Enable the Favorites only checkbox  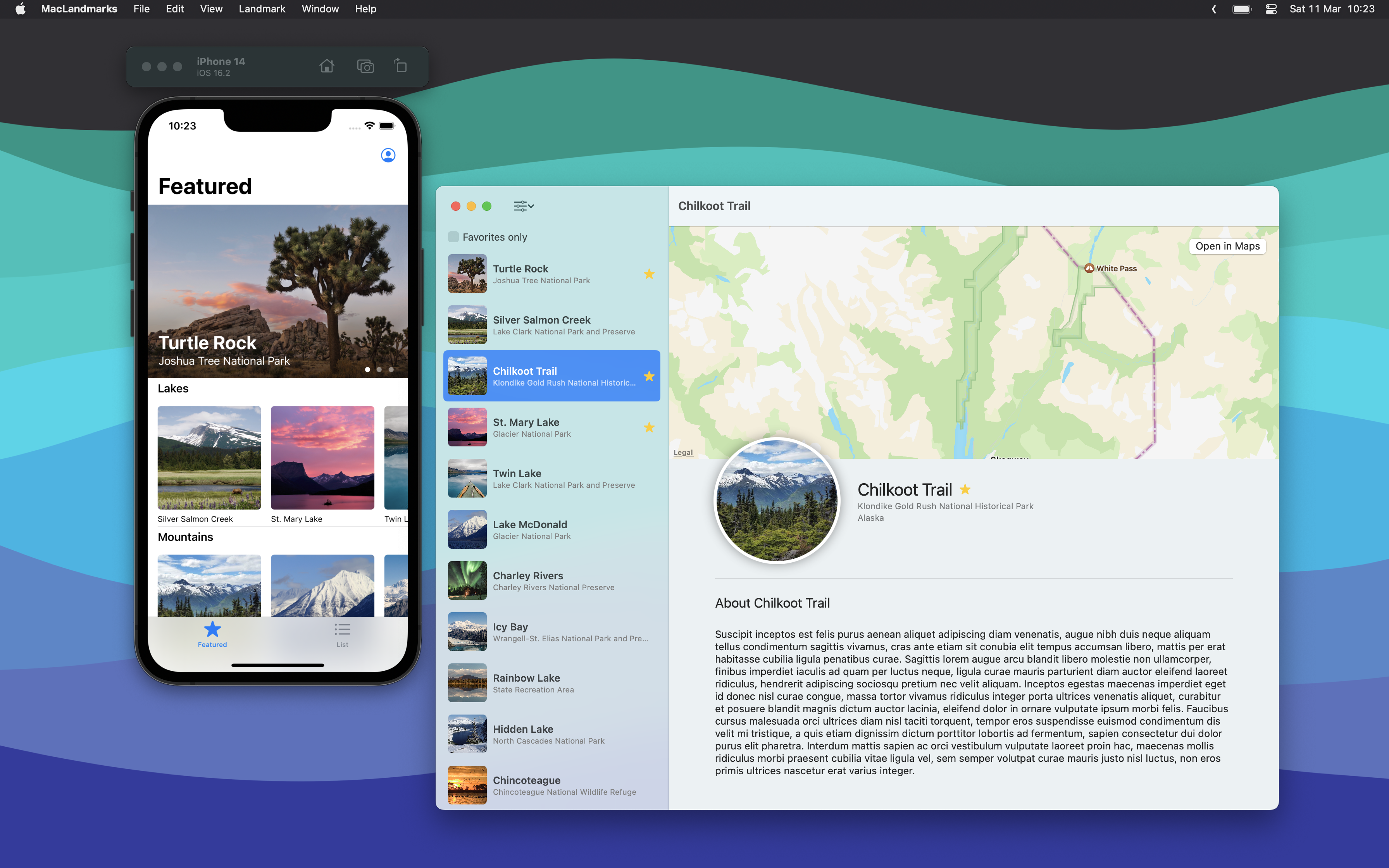(453, 237)
